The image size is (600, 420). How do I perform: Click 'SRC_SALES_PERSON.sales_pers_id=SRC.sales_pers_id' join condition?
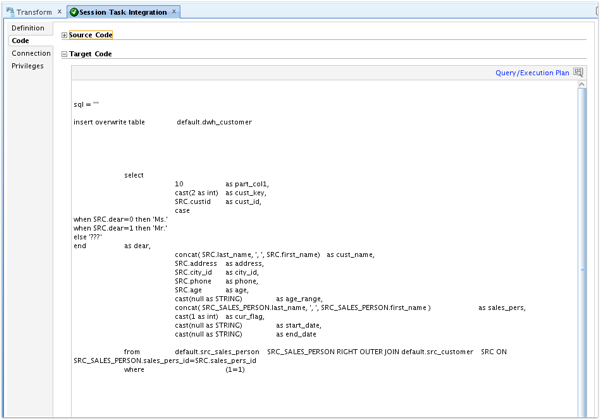[x=165, y=361]
